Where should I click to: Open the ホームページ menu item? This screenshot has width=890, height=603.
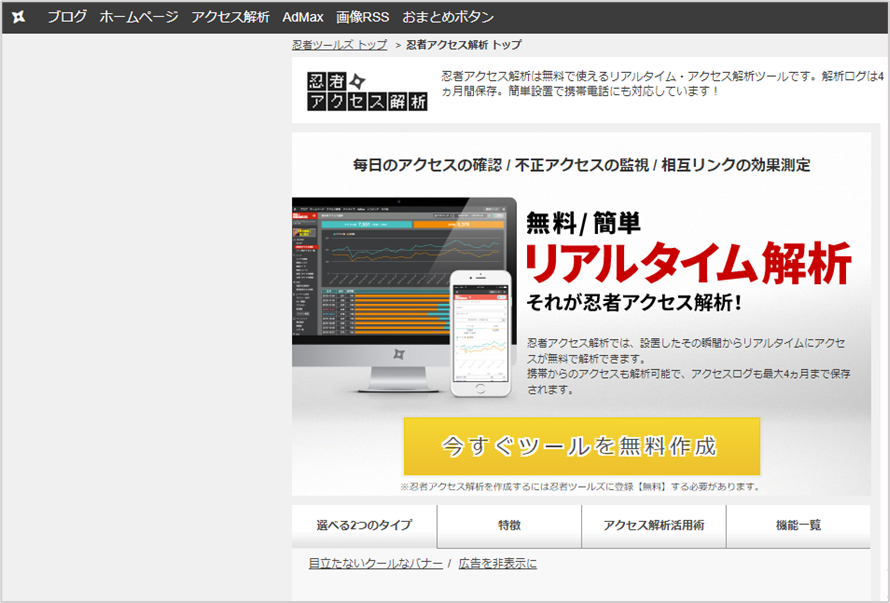(139, 17)
